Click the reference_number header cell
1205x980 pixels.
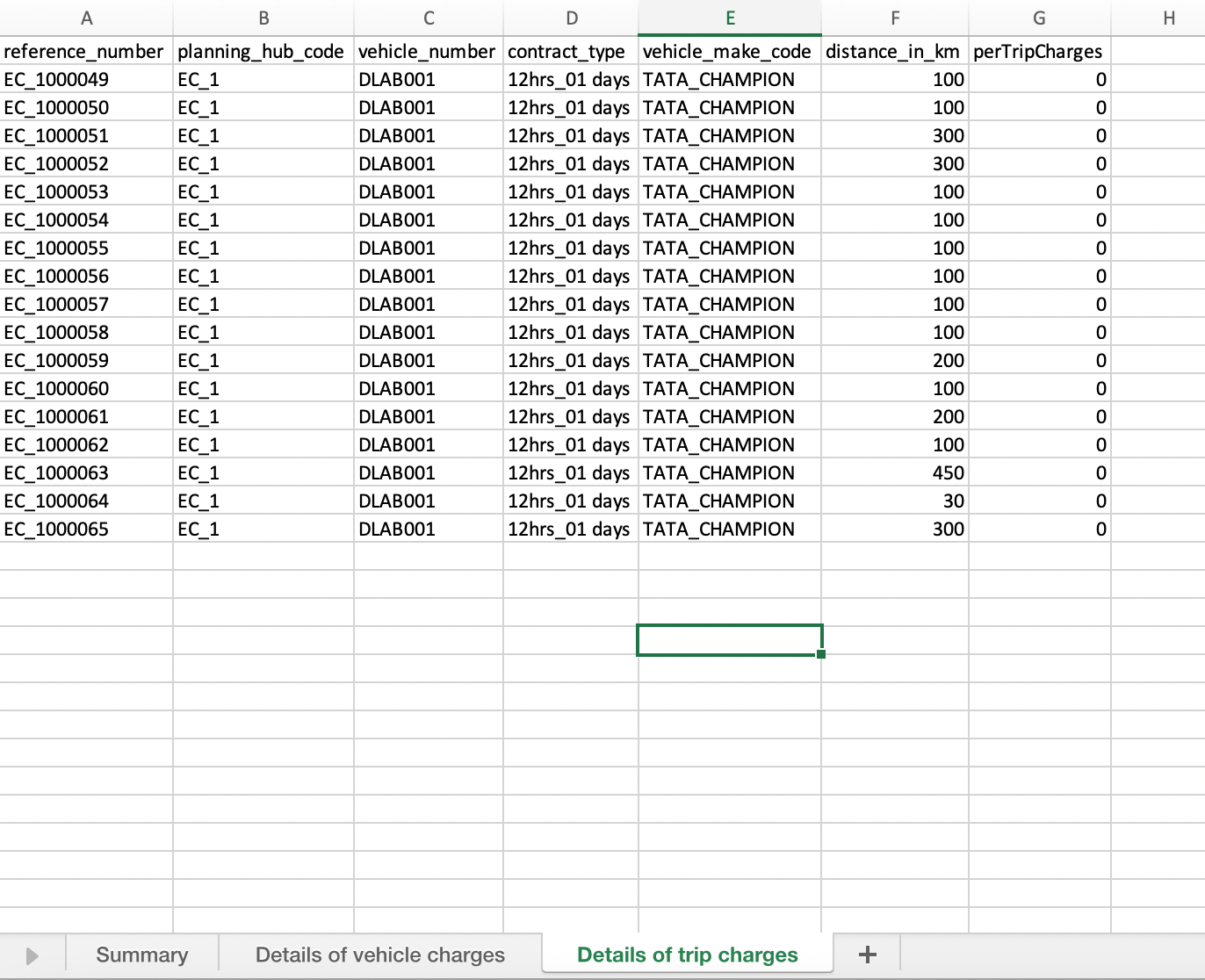pos(84,52)
